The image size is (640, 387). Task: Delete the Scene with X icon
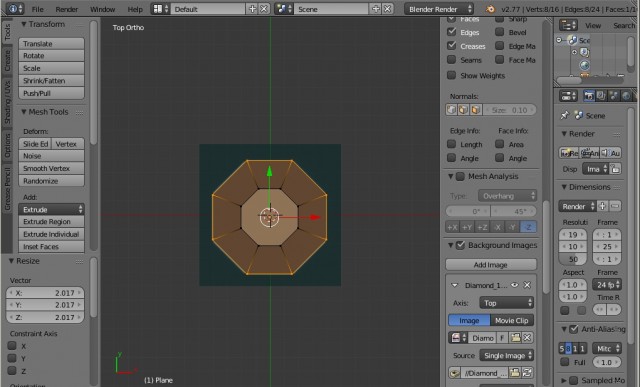(x=388, y=9)
